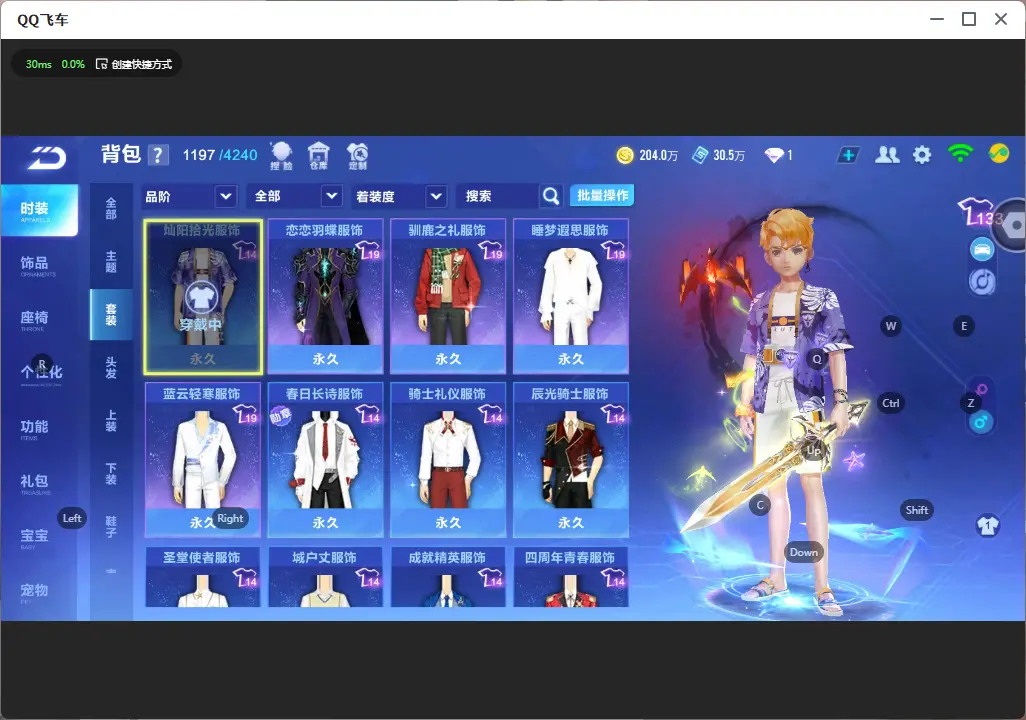Click the diamond currency icon
This screenshot has height=720, width=1026.
click(x=774, y=155)
